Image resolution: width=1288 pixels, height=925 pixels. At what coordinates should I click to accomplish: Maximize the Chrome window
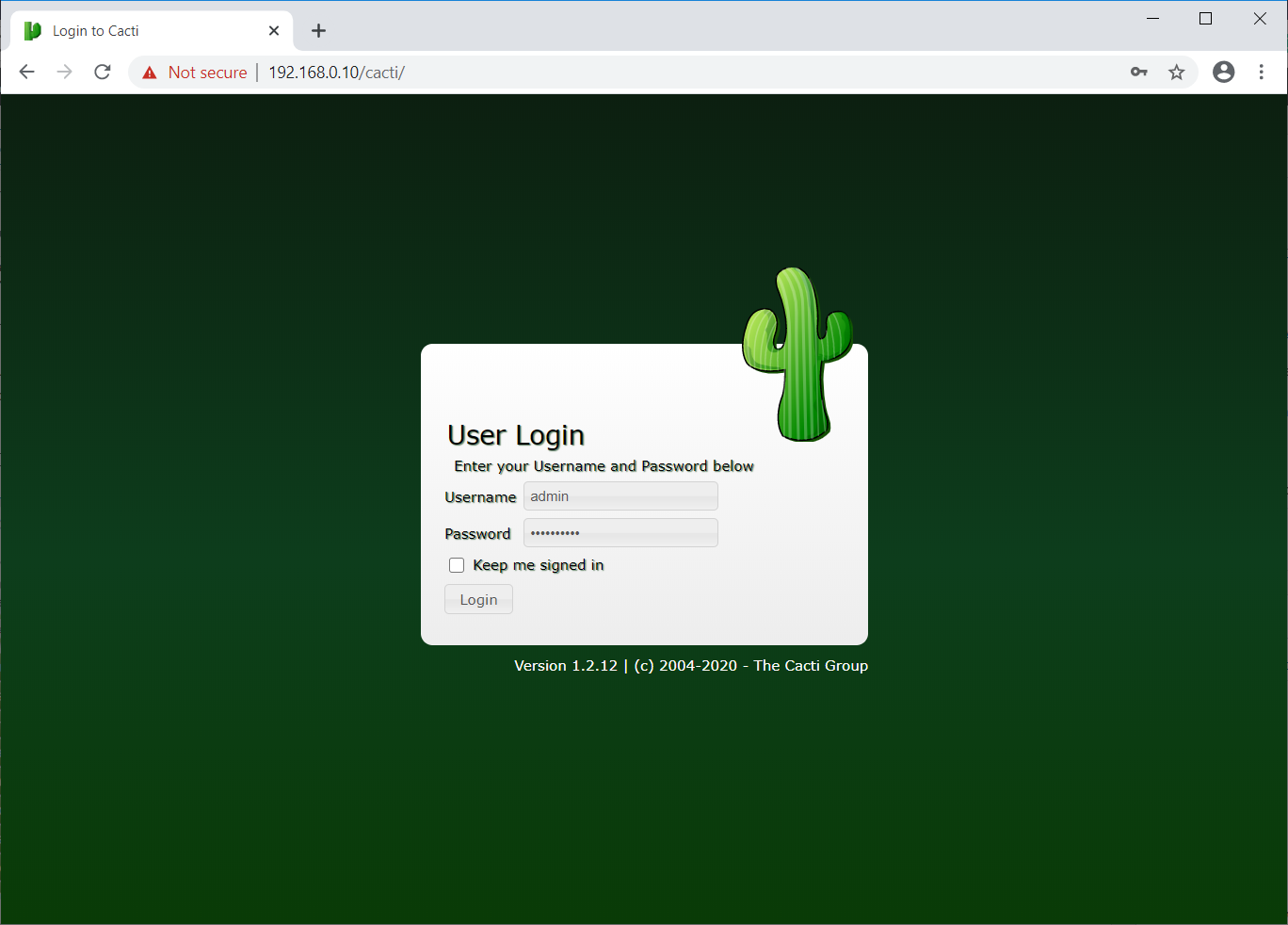point(1205,19)
